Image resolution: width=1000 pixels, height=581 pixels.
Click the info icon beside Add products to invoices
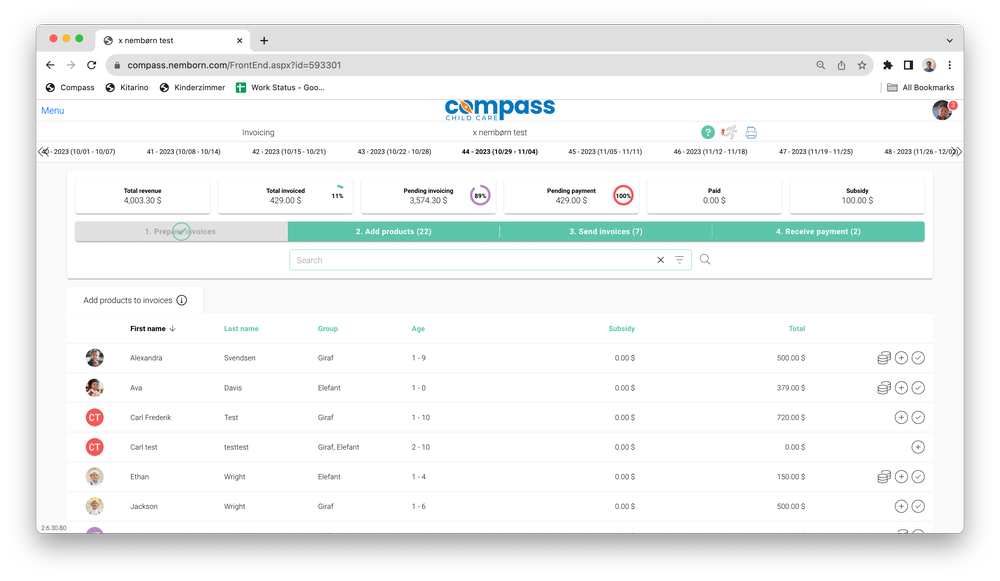pyautogui.click(x=182, y=300)
